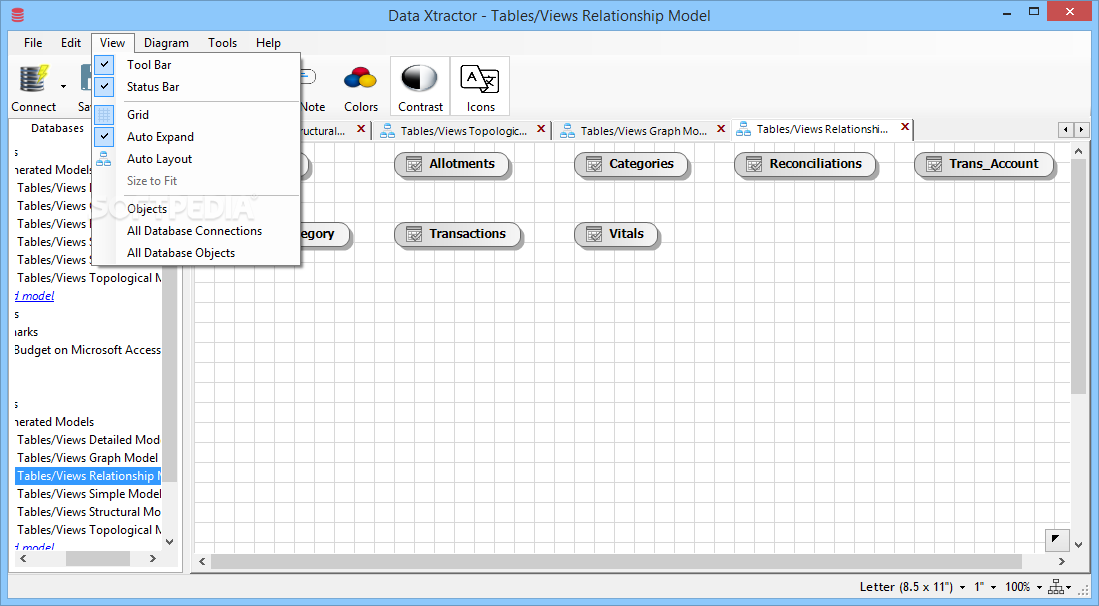Select Budget on Microsoft Access tree item
1099x606 pixels.
pos(88,350)
